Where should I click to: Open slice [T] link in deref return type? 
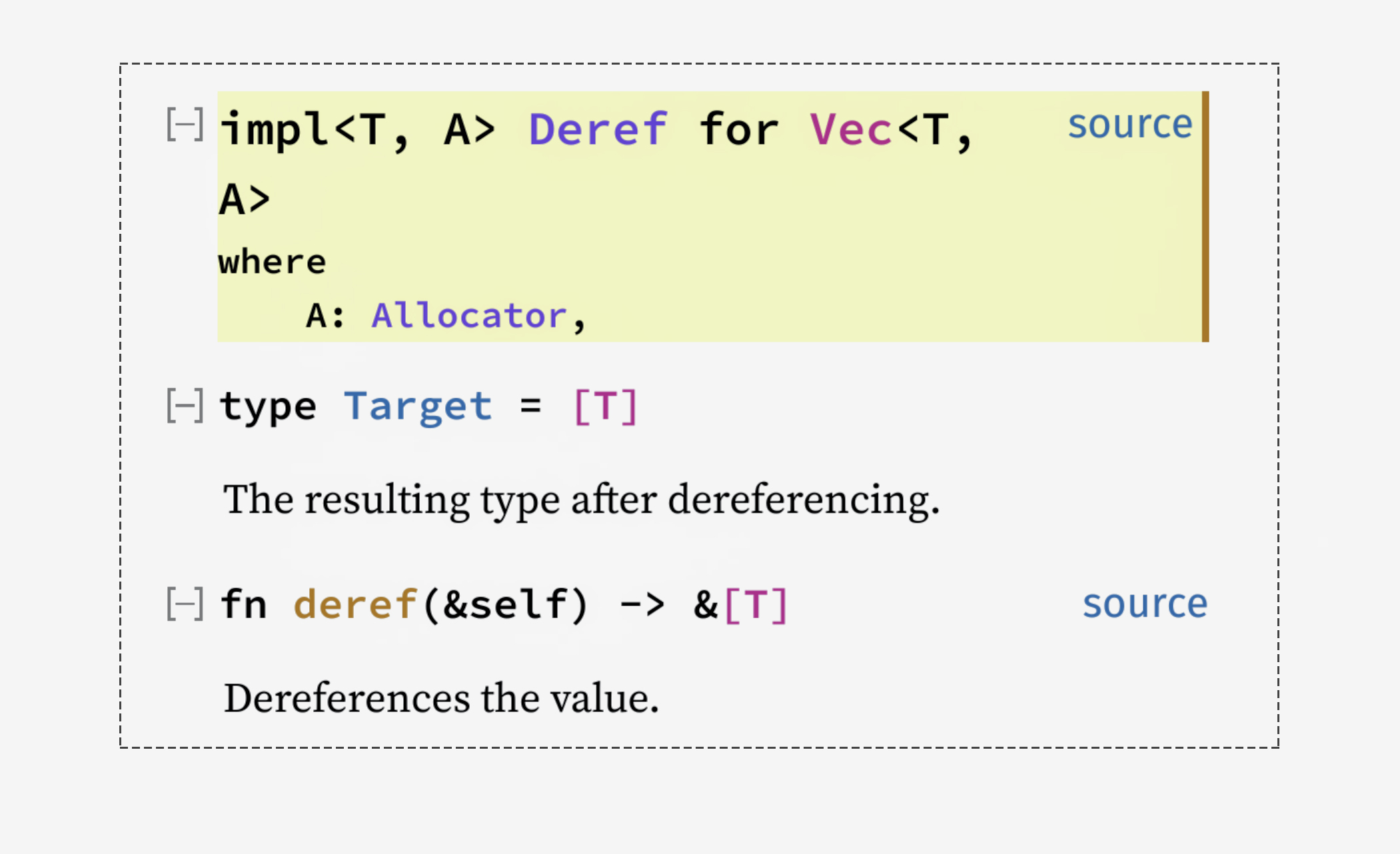tap(755, 604)
